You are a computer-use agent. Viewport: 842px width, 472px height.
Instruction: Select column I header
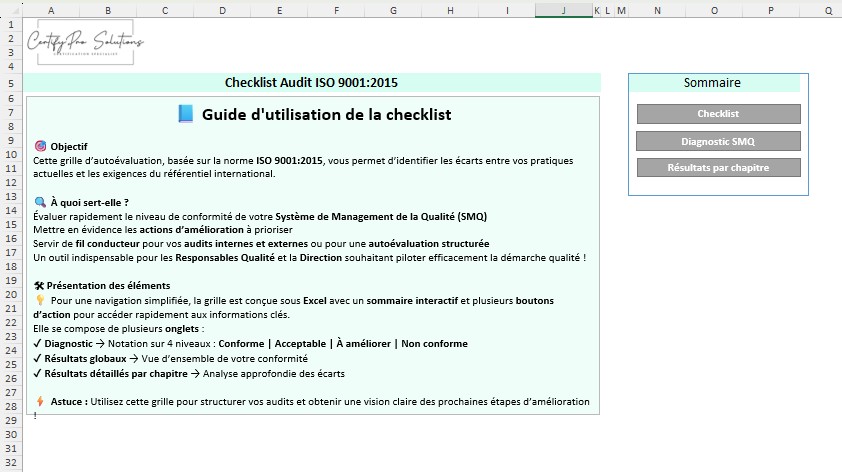point(507,10)
